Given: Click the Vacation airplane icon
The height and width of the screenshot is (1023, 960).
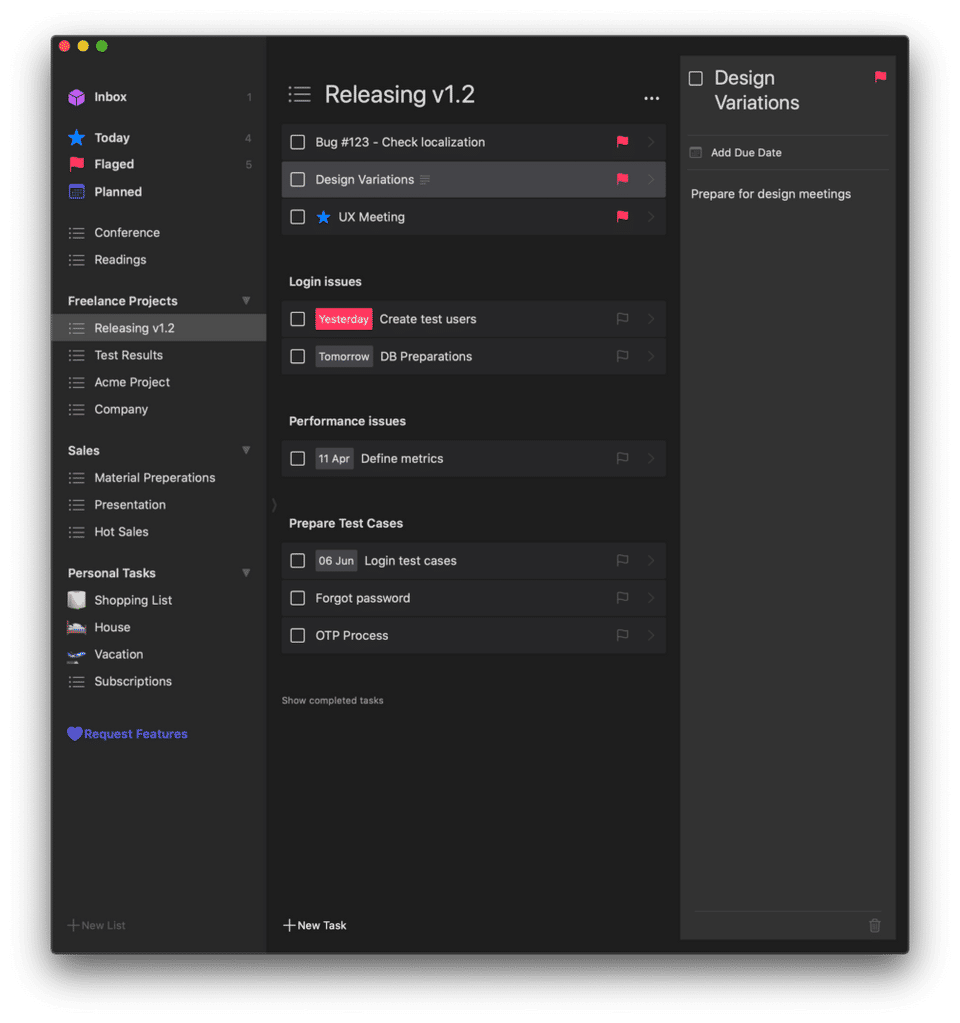Looking at the screenshot, I should (x=76, y=654).
